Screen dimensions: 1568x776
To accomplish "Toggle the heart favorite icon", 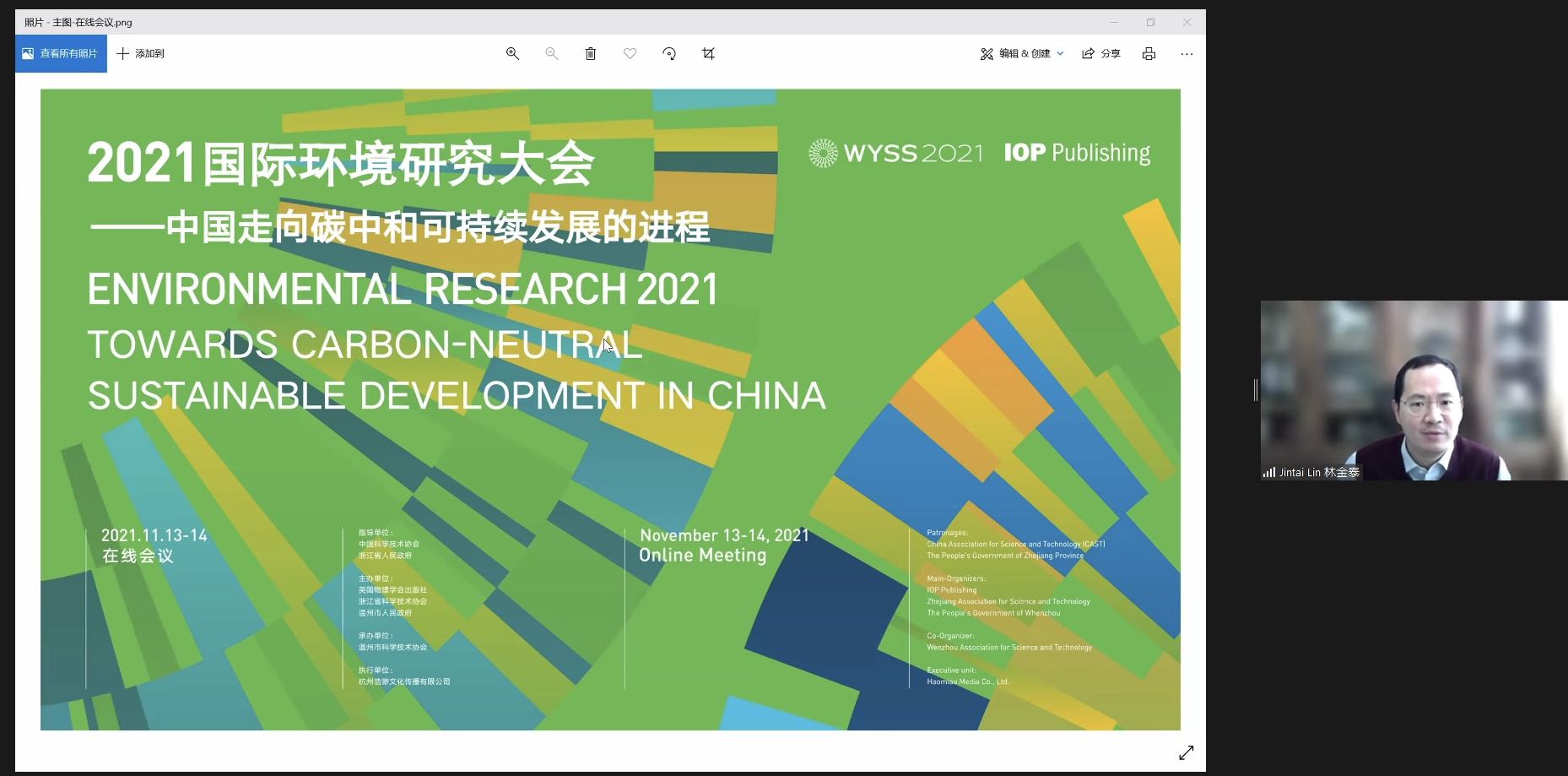I will (630, 54).
